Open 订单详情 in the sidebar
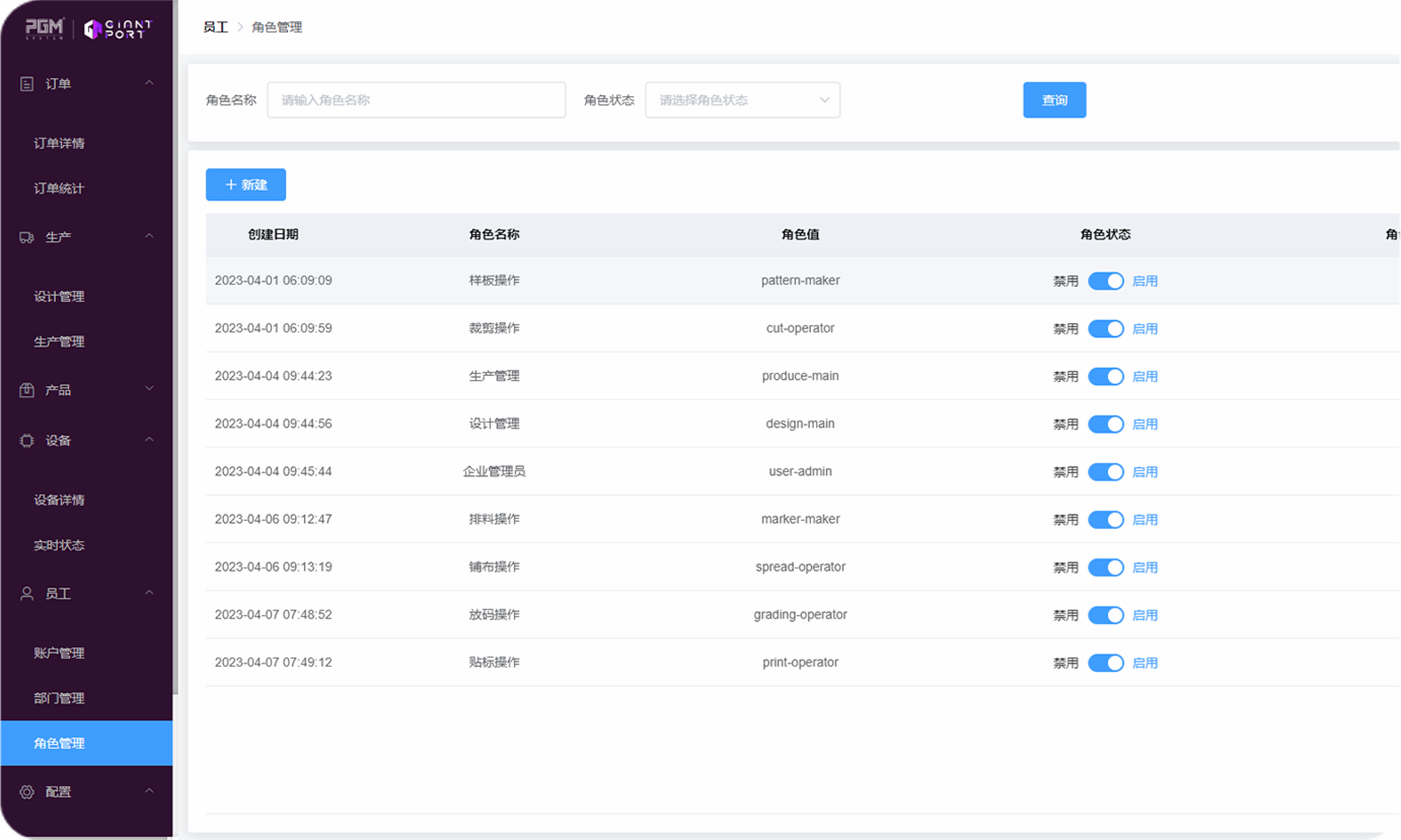 coord(59,143)
